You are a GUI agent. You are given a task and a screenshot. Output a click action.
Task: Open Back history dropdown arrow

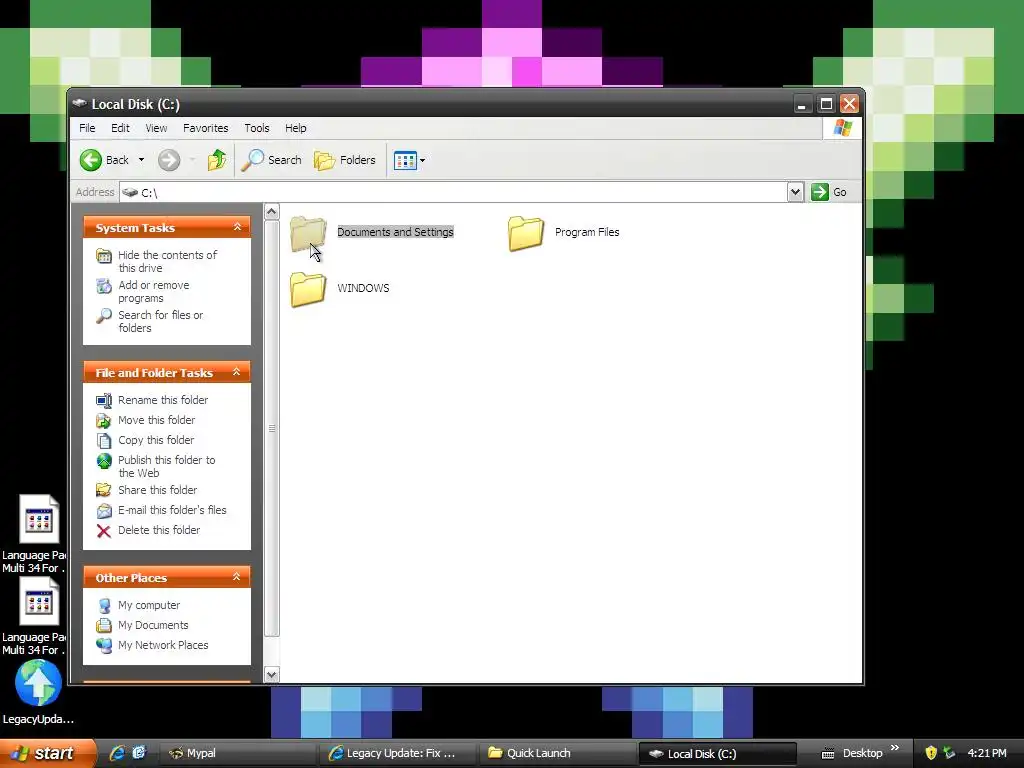141,160
